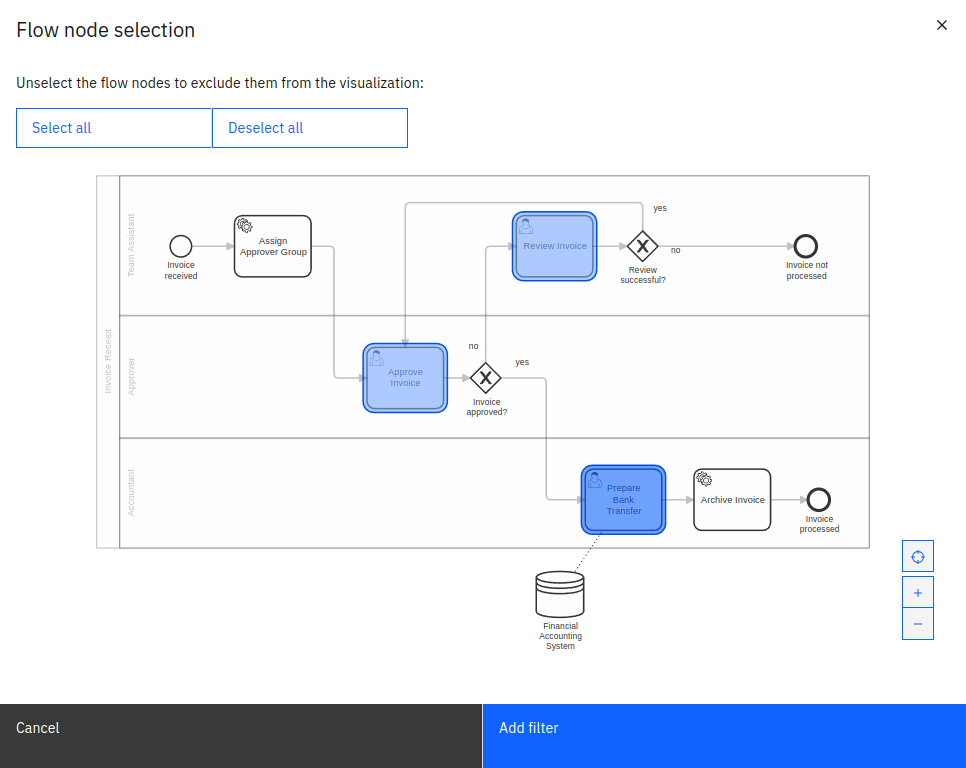The width and height of the screenshot is (966, 768).
Task: Unselect the Approve Invoice node
Action: (405, 378)
